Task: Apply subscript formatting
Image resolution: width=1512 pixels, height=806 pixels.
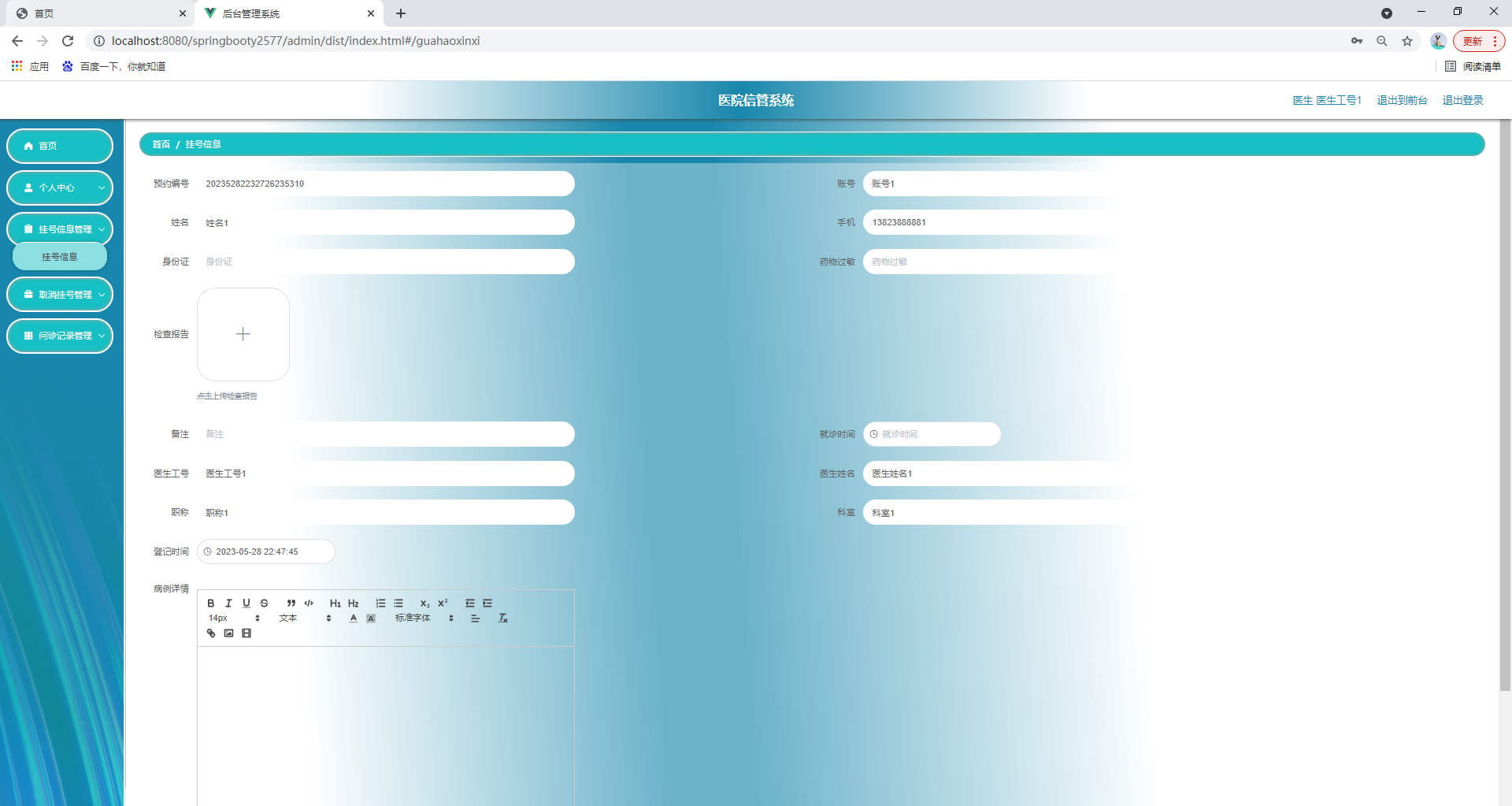Action: tap(425, 604)
